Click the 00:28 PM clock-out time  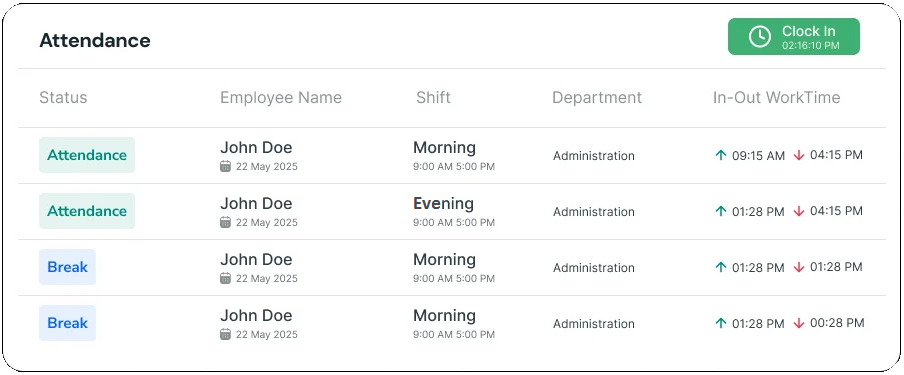[837, 323]
